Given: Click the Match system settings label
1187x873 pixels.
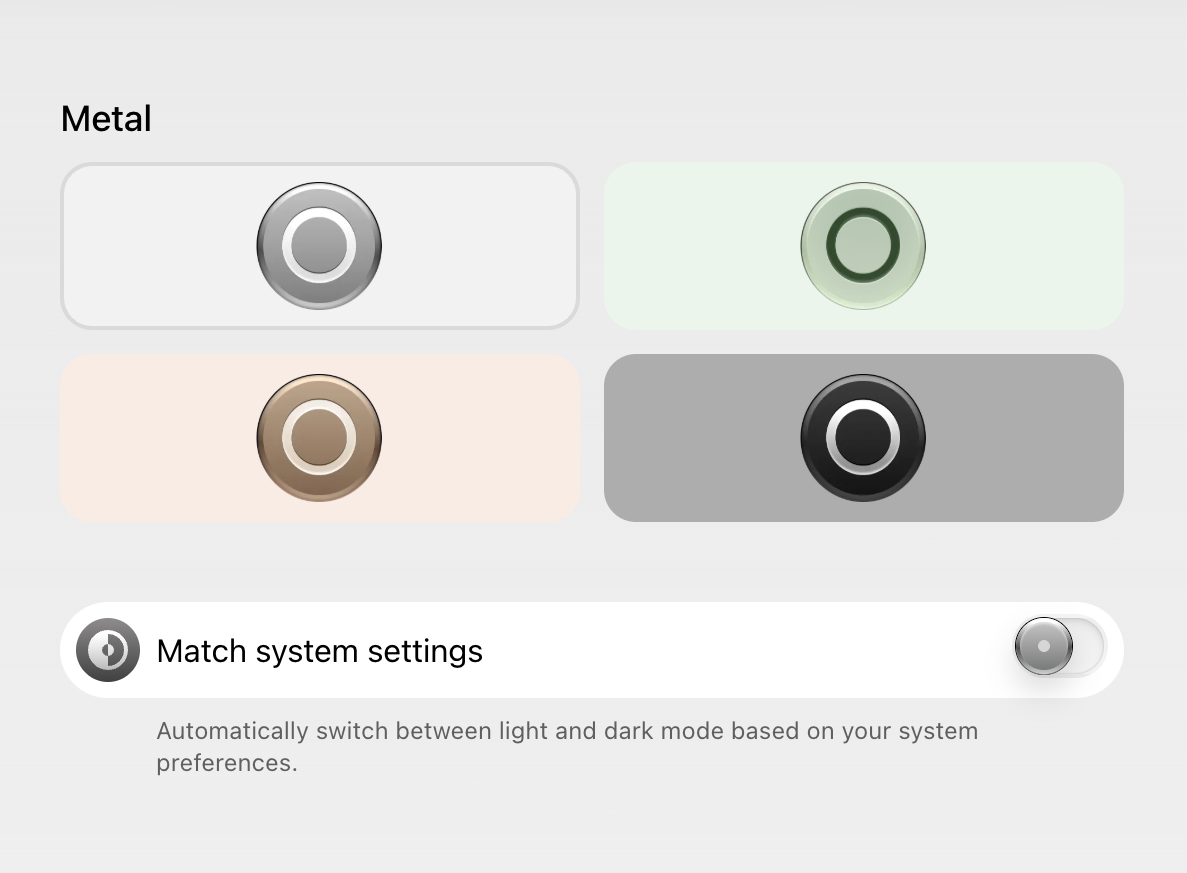Looking at the screenshot, I should (x=318, y=650).
